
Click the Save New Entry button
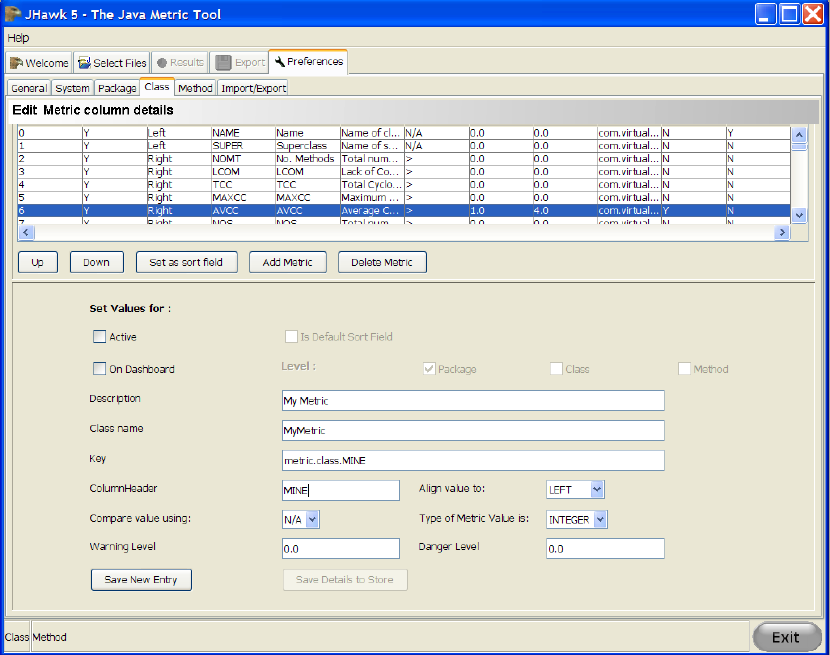141,580
